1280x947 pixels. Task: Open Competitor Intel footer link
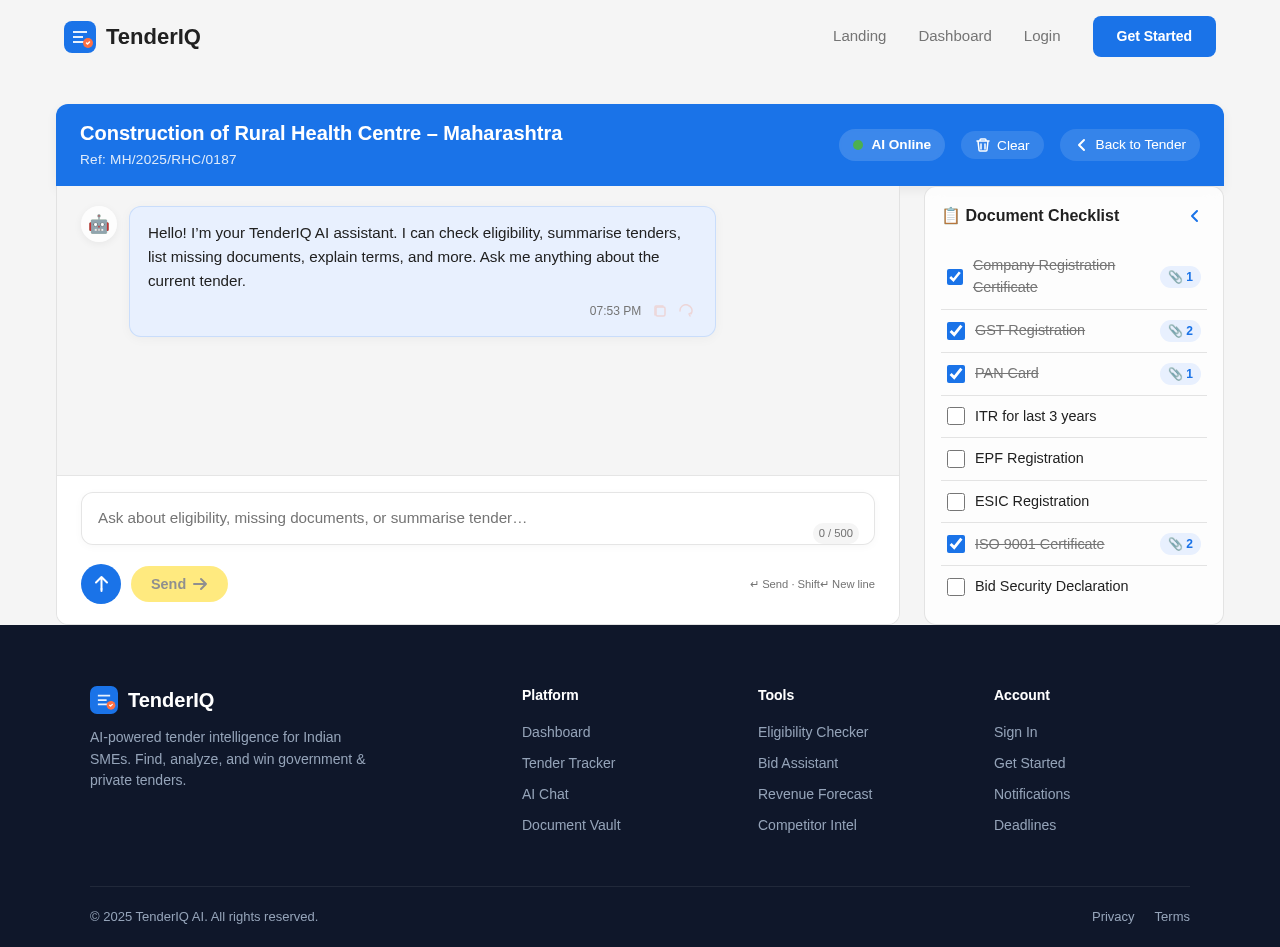tap(807, 825)
